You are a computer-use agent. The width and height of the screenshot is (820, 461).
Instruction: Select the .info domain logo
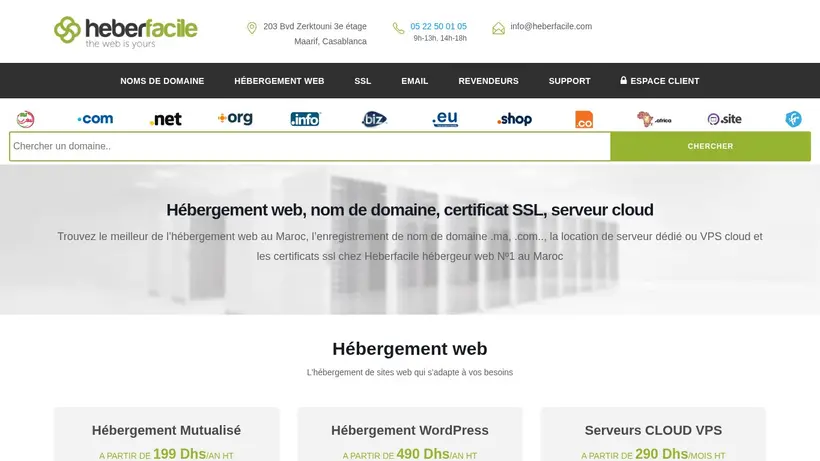point(305,119)
